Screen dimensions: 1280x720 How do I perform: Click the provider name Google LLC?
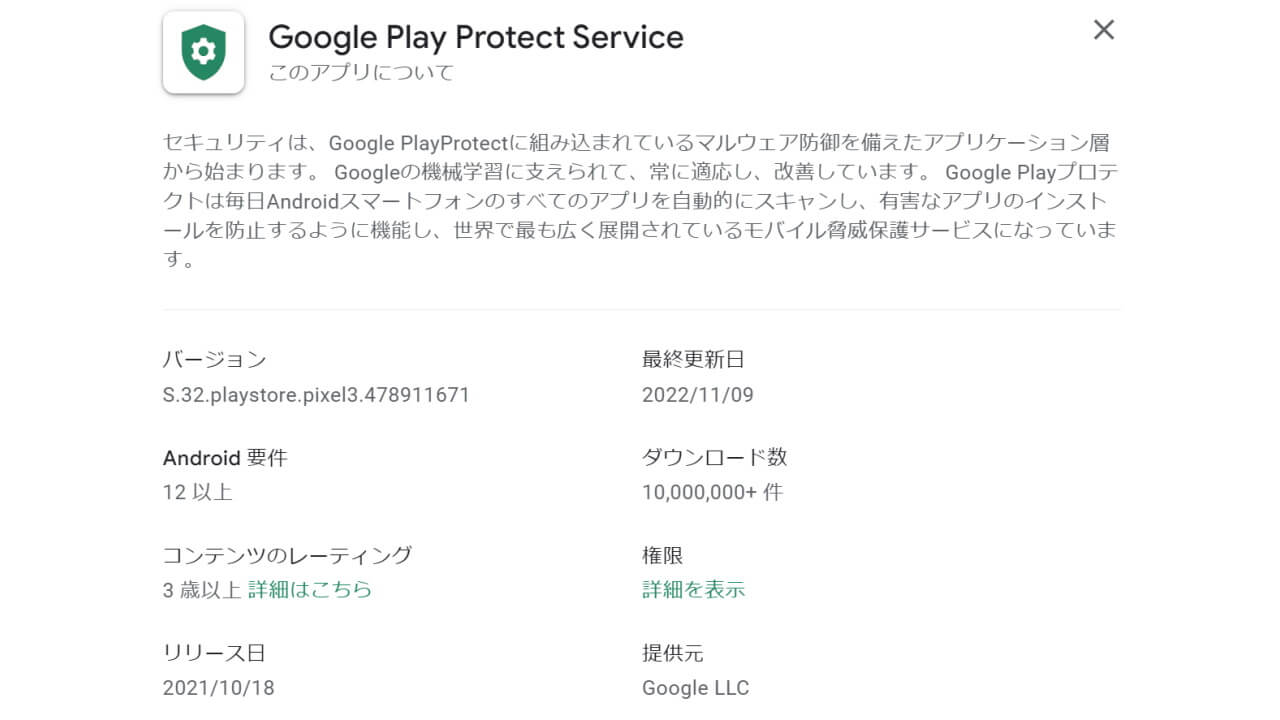tap(695, 688)
